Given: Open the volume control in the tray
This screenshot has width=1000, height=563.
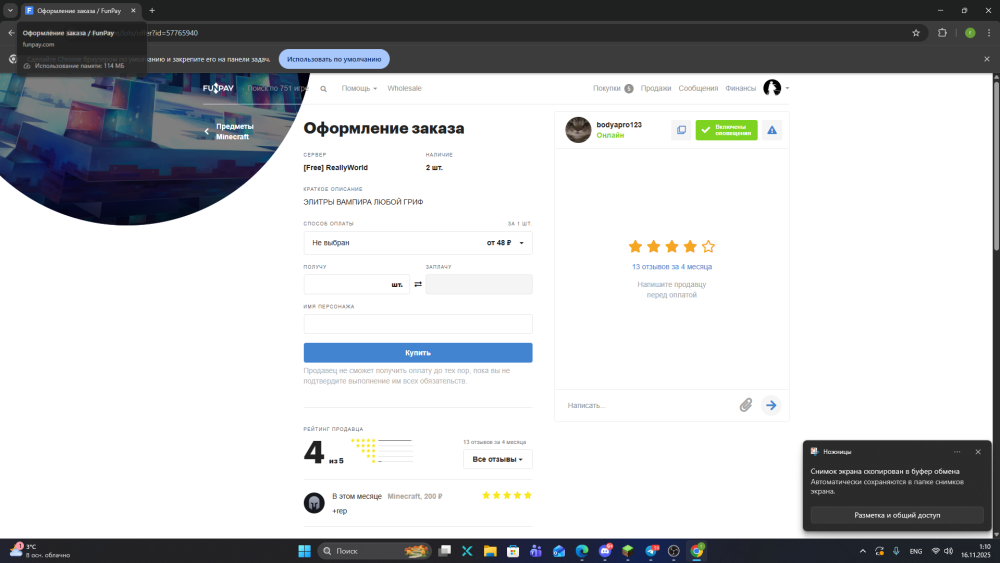Looking at the screenshot, I should coord(948,551).
